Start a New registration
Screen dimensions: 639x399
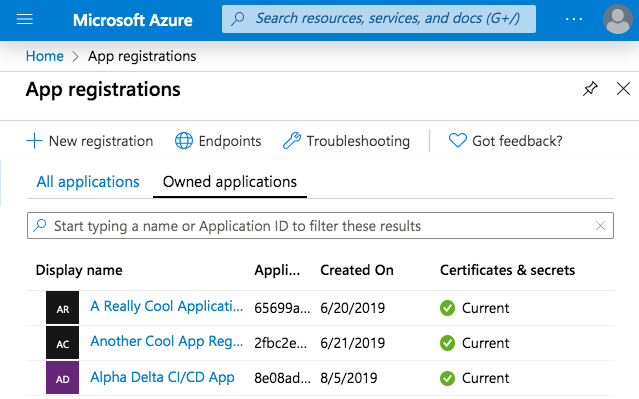90,141
